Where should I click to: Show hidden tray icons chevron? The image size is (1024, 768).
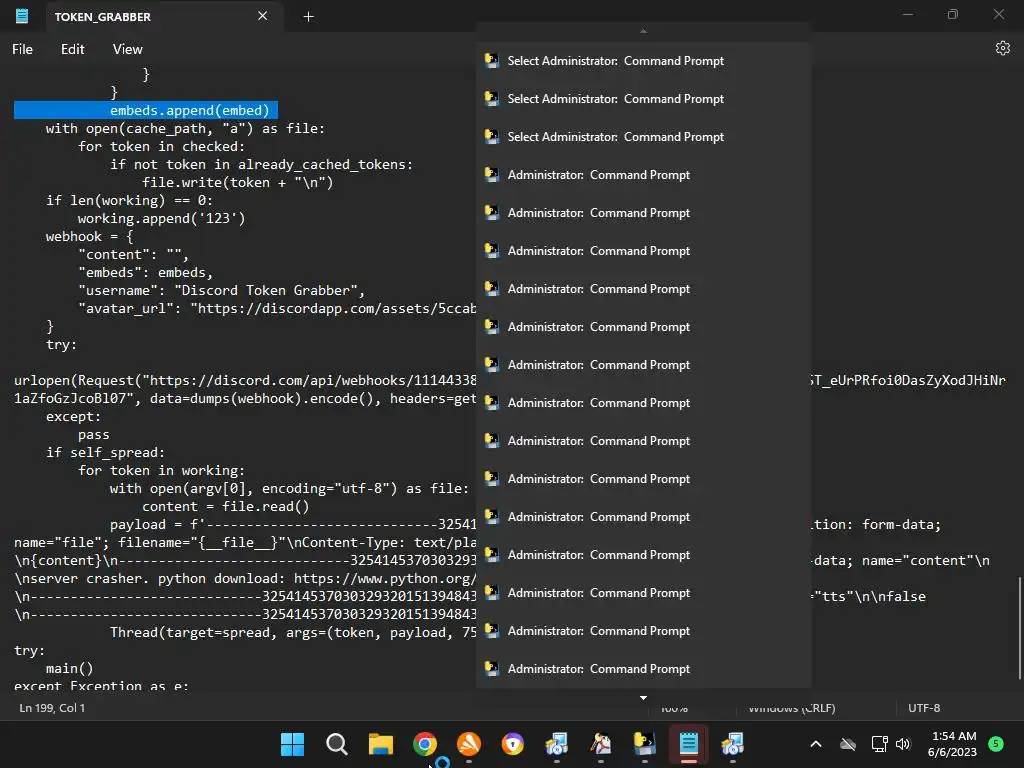816,744
